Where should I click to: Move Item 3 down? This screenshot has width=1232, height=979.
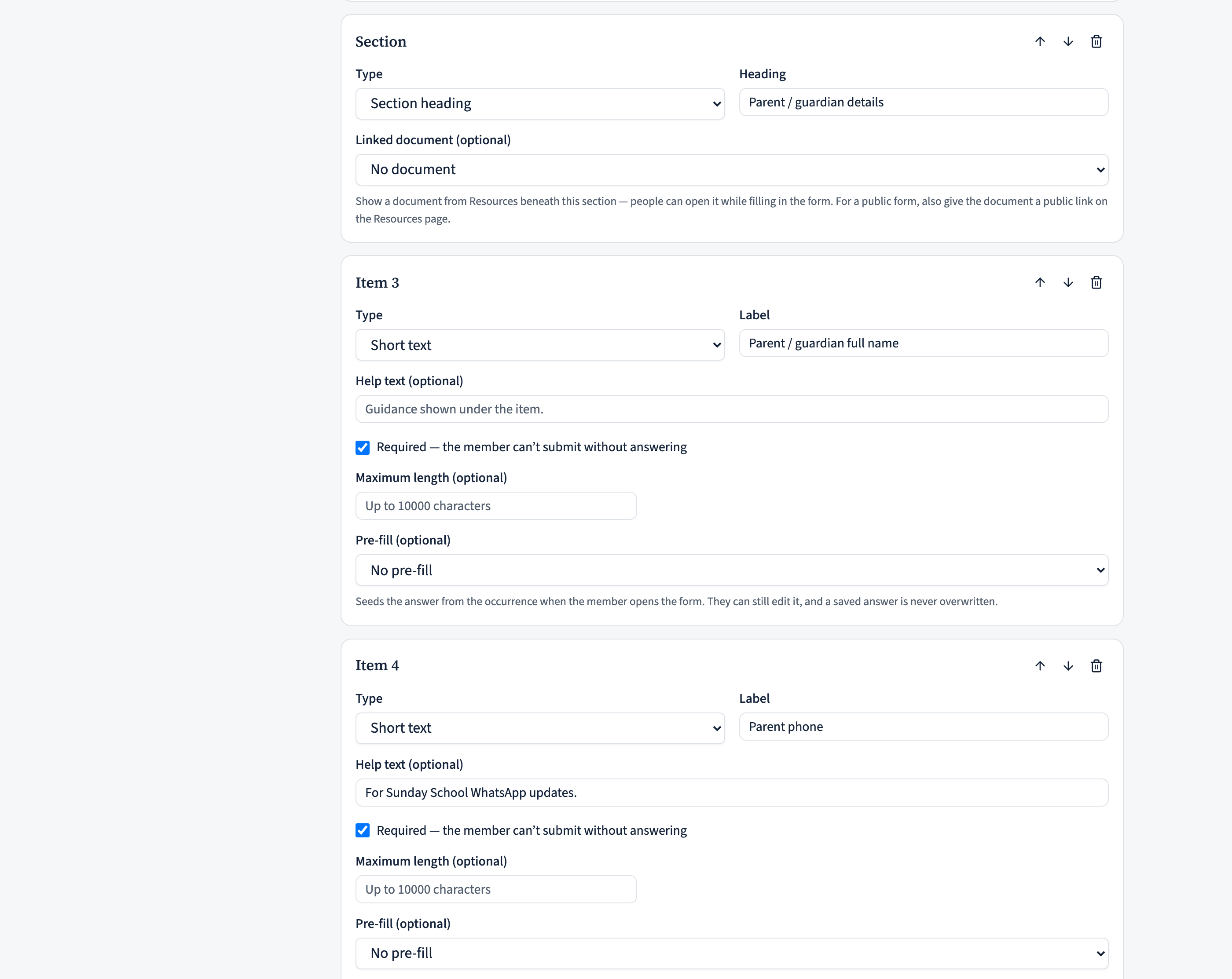(1068, 283)
